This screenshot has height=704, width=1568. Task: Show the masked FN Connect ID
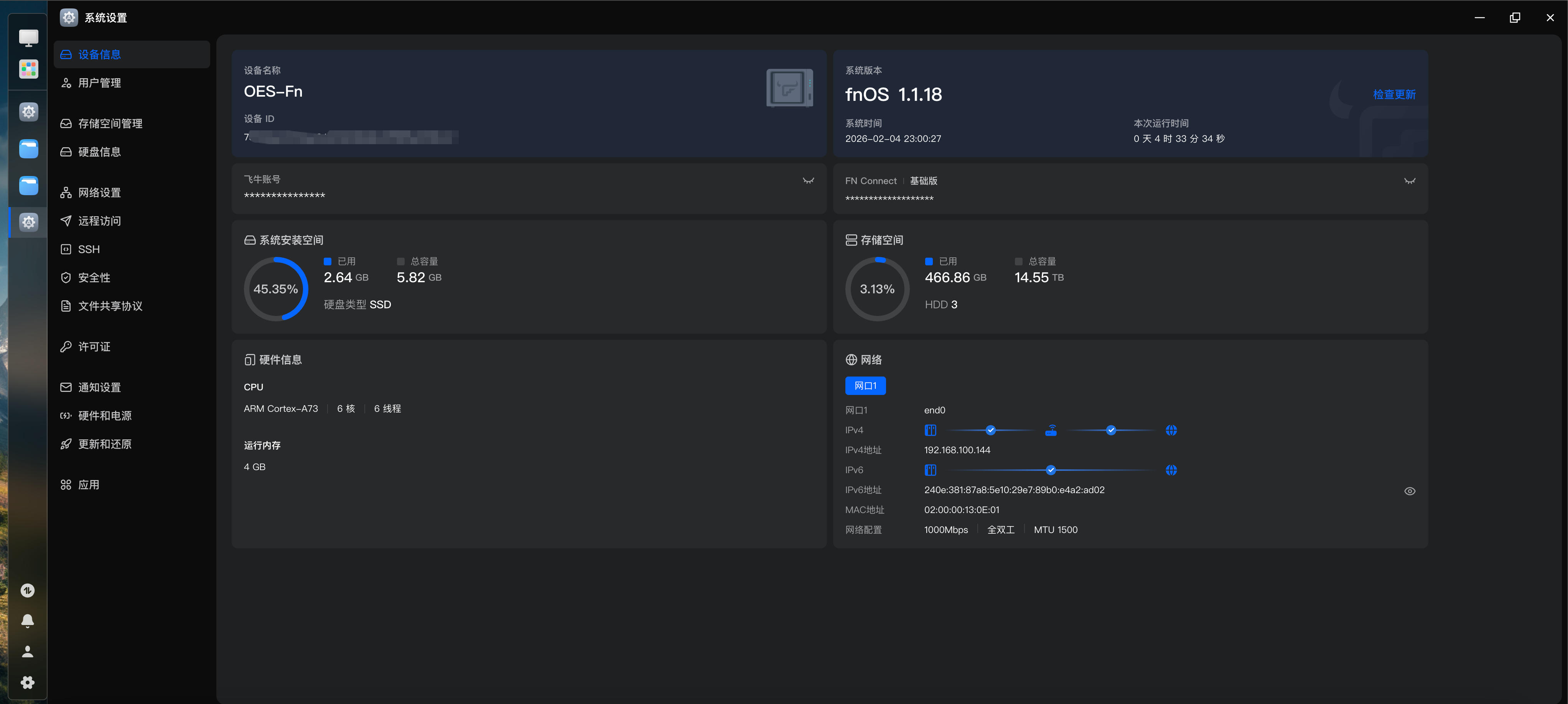coord(1409,181)
